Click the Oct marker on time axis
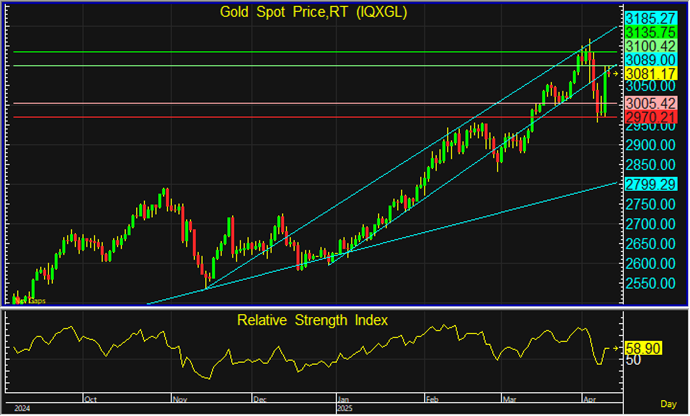This screenshot has width=690, height=416. [x=90, y=399]
